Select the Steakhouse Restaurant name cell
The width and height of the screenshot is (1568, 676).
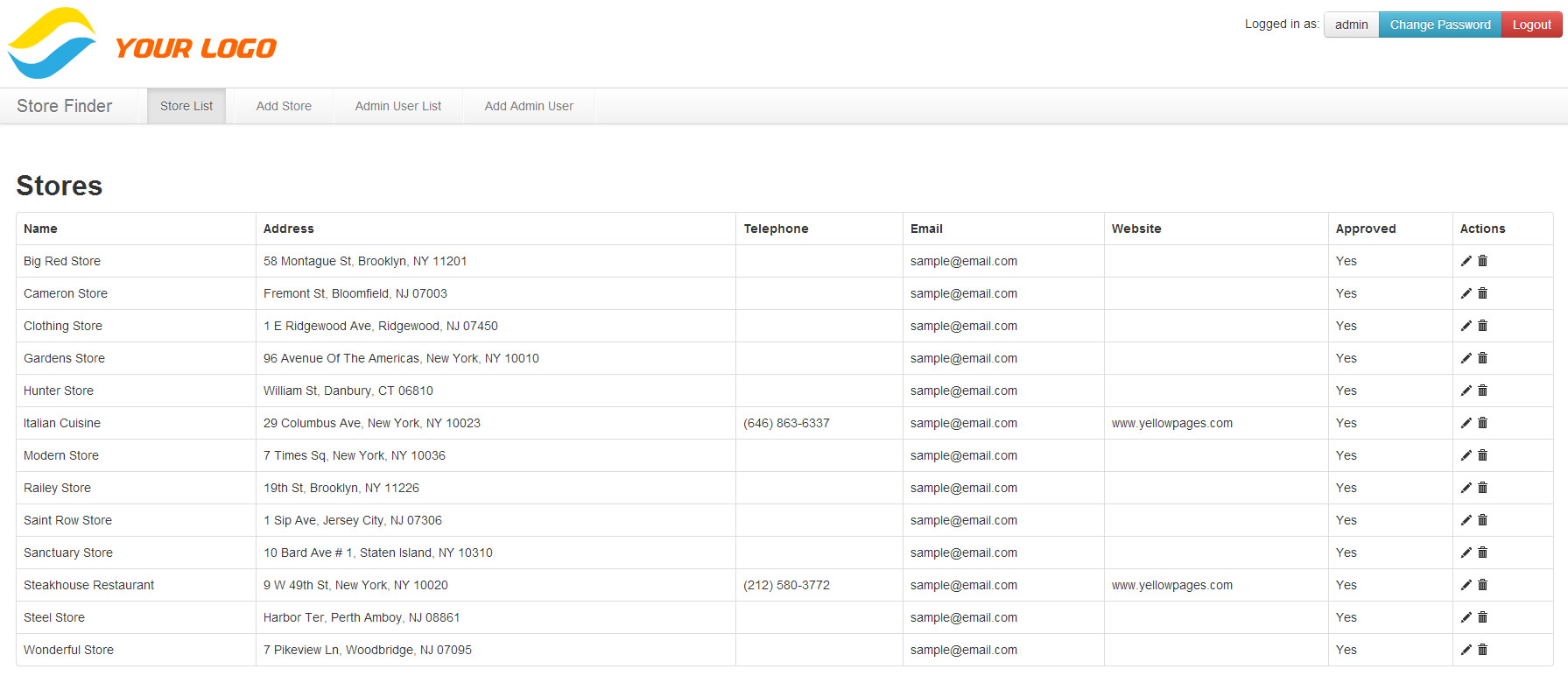pyautogui.click(x=136, y=585)
